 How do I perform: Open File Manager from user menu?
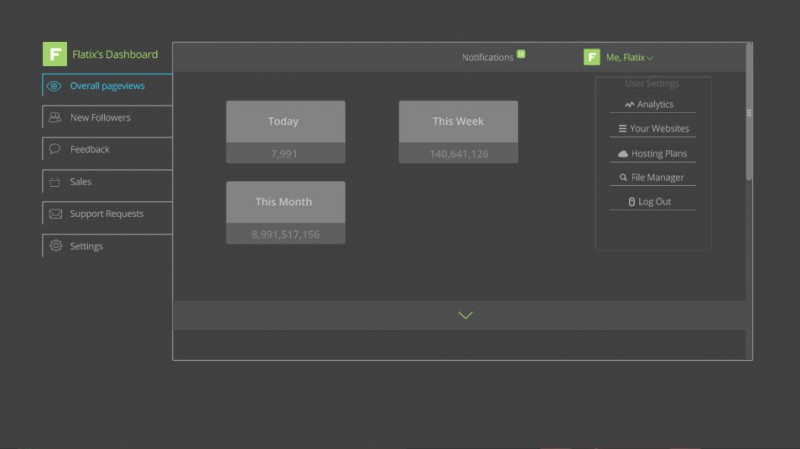click(652, 178)
